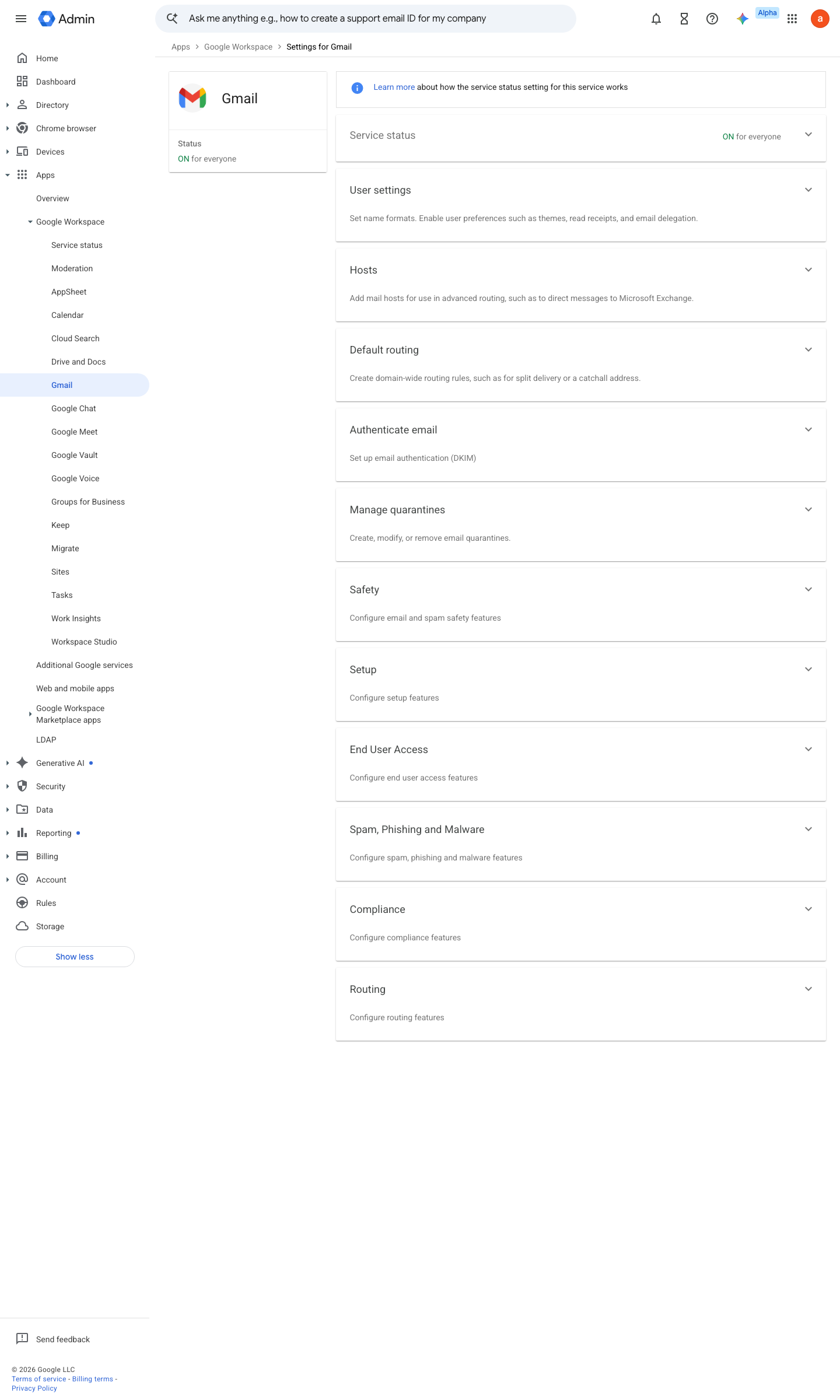Click the Gmail envelope logo

(x=192, y=98)
